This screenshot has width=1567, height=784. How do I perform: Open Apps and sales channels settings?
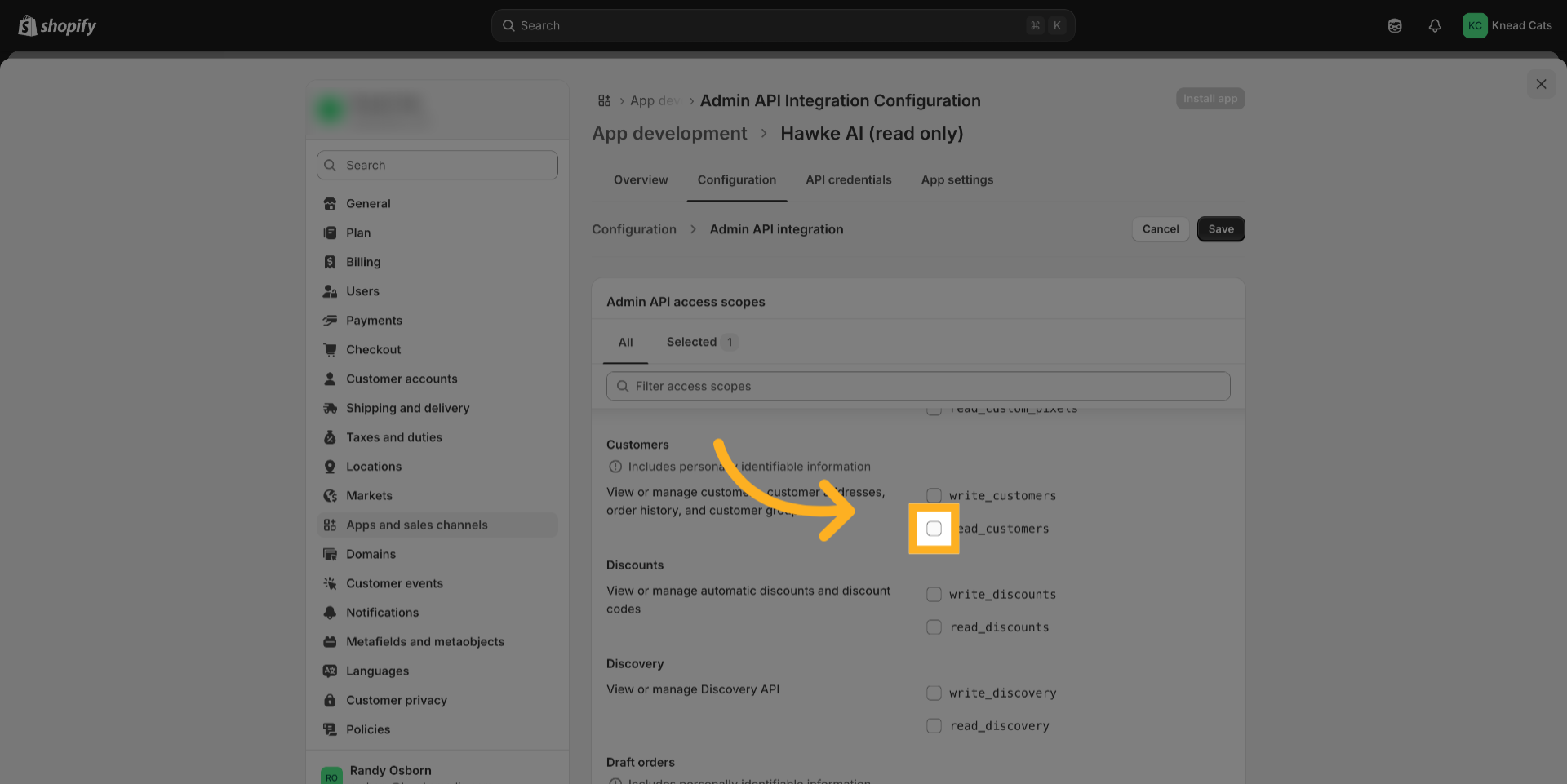pyautogui.click(x=416, y=525)
